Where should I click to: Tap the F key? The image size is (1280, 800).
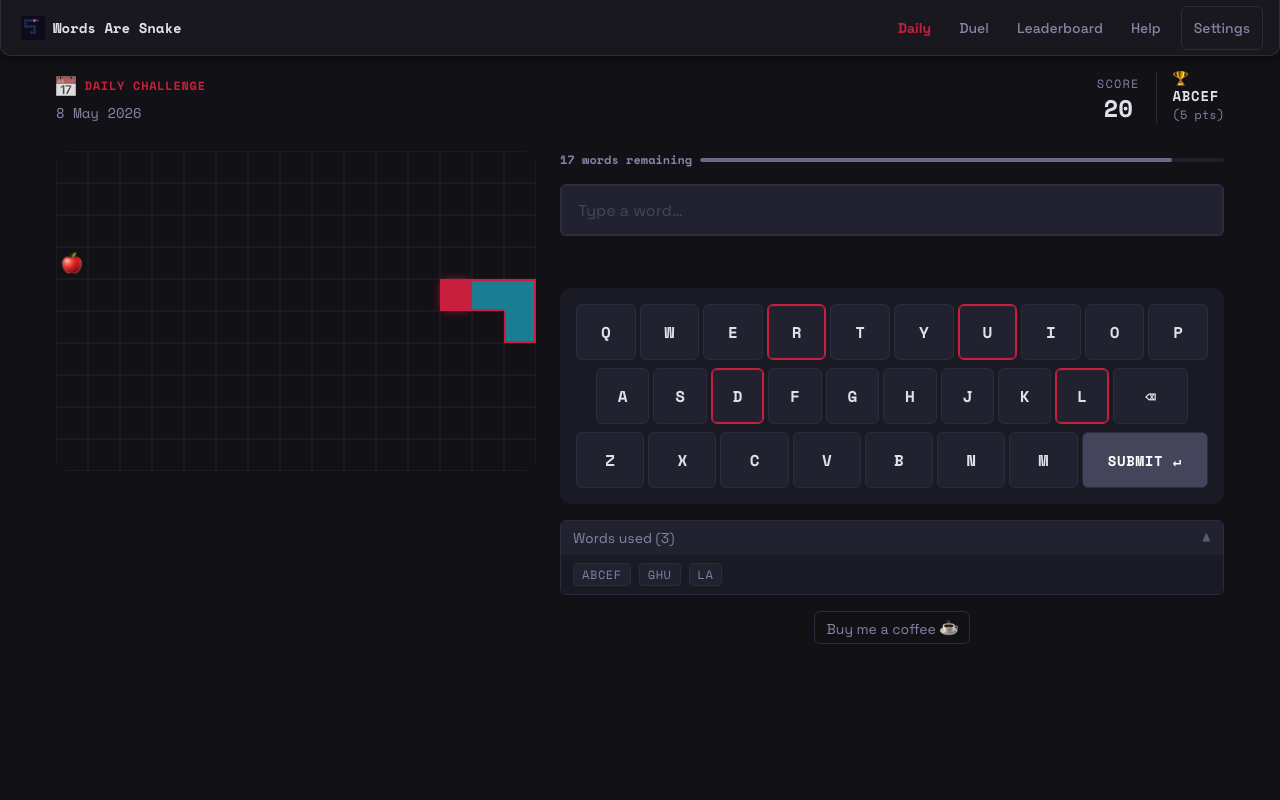pyautogui.click(x=795, y=396)
